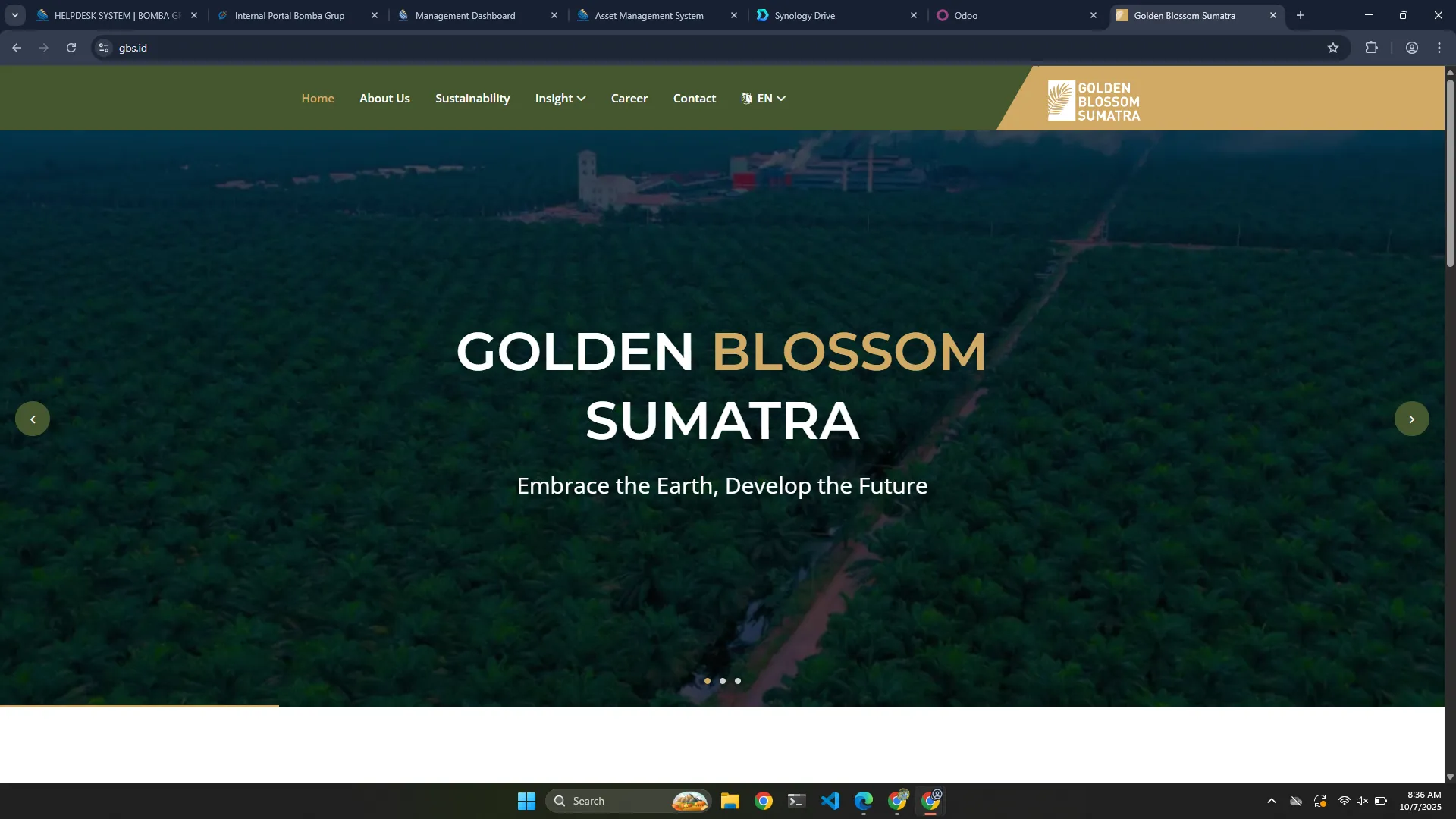The width and height of the screenshot is (1456, 819).
Task: Switch to the Synology Drive tab
Action: (805, 15)
